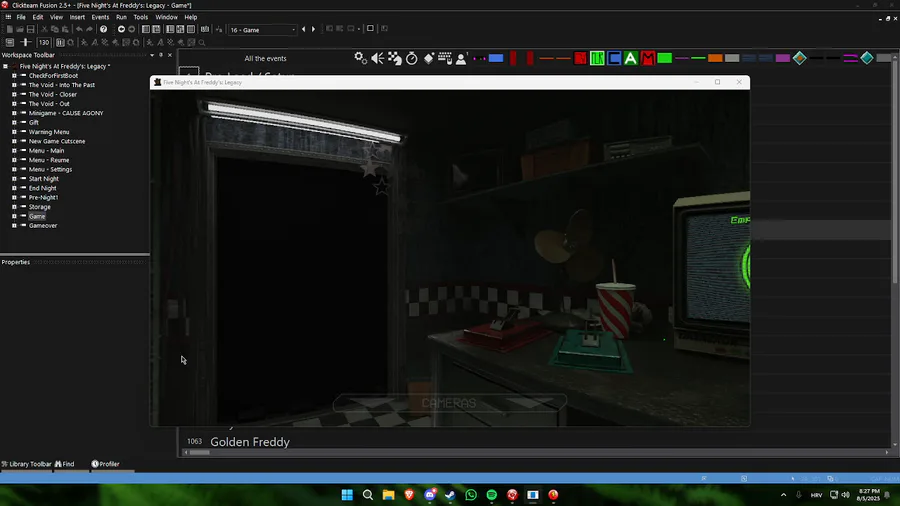
Task: Go to next frame arrow
Action: (313, 29)
